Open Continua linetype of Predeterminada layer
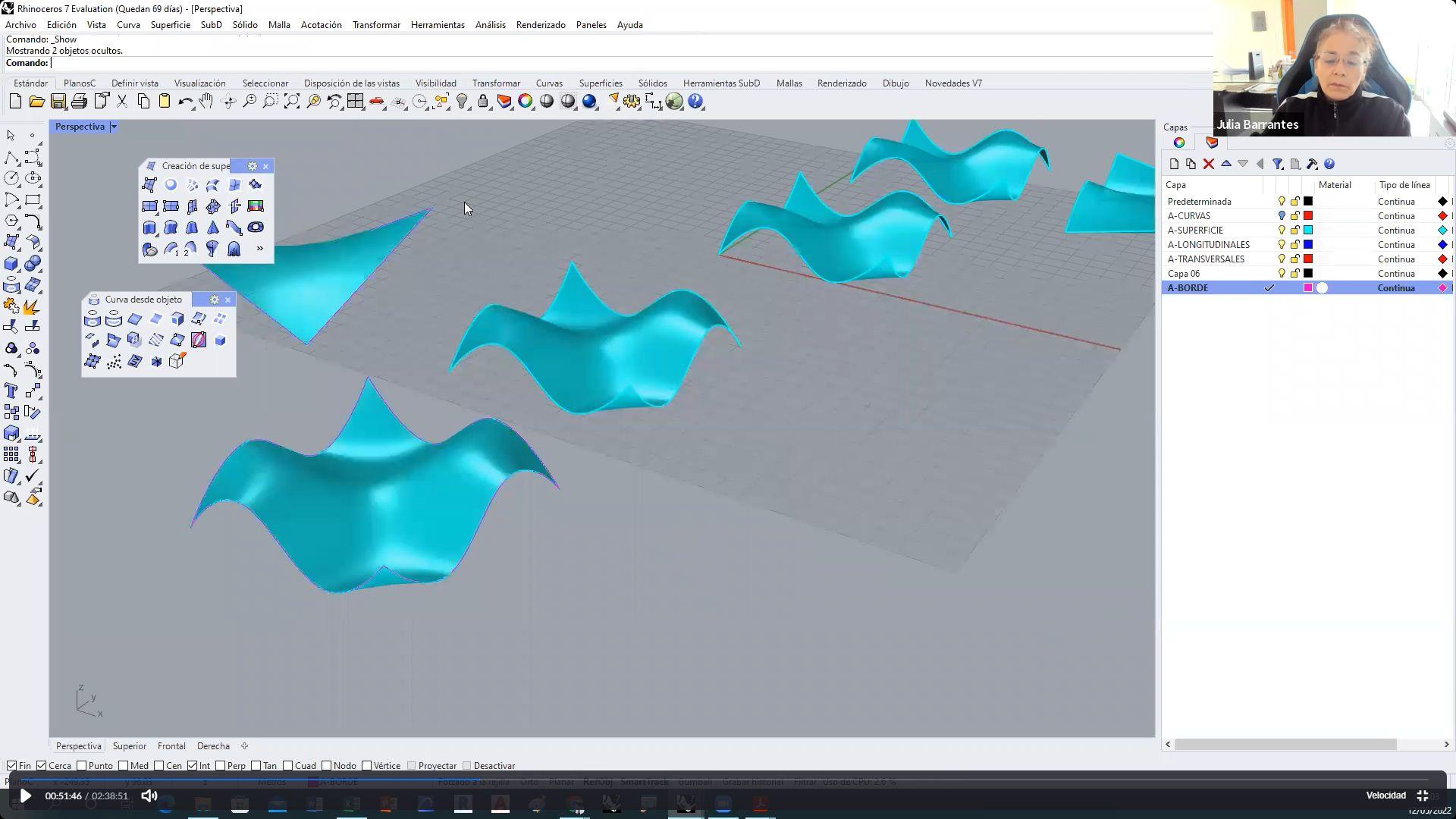The height and width of the screenshot is (819, 1456). pos(1397,202)
